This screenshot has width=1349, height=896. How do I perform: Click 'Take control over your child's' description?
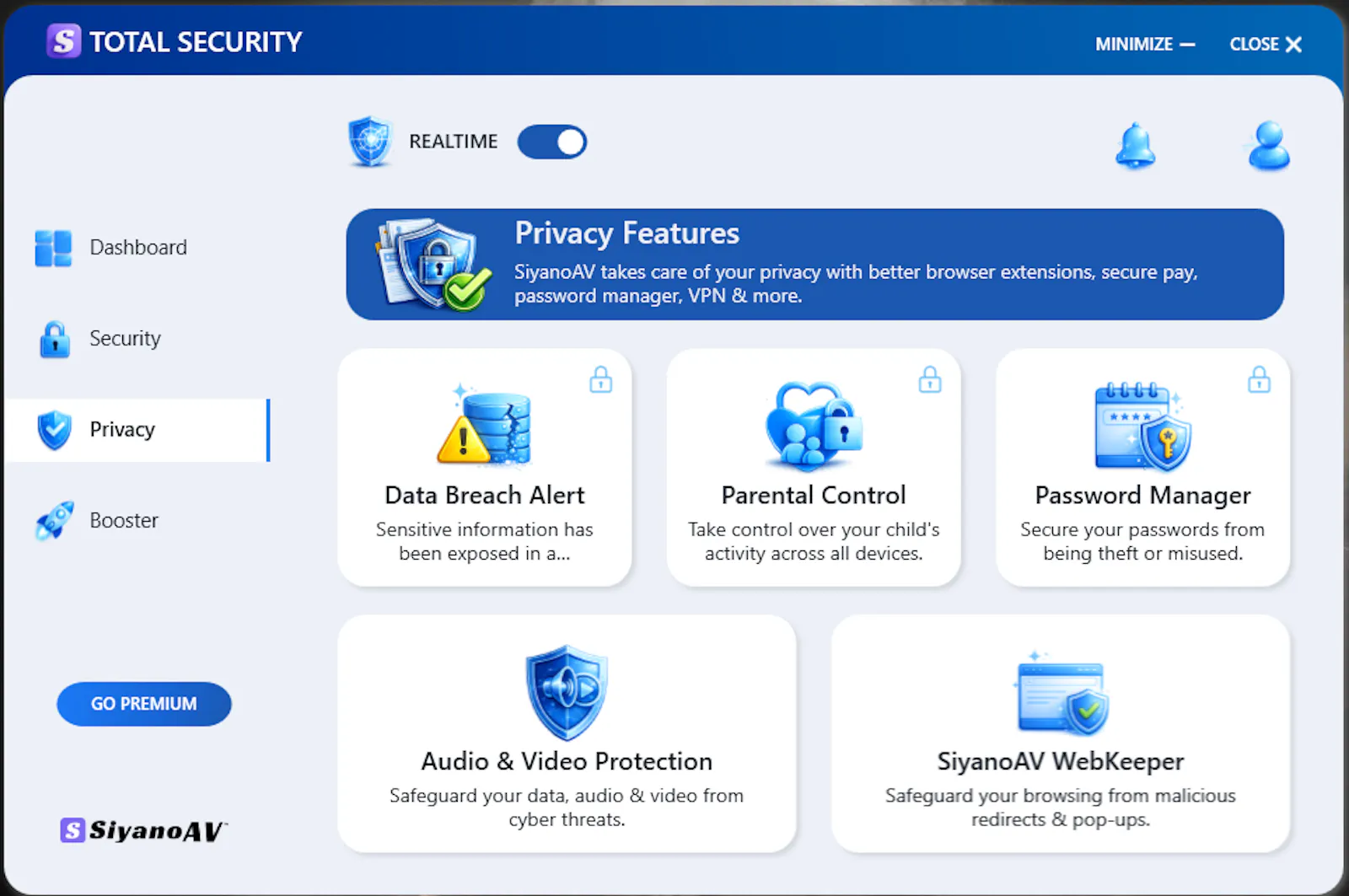(x=814, y=541)
